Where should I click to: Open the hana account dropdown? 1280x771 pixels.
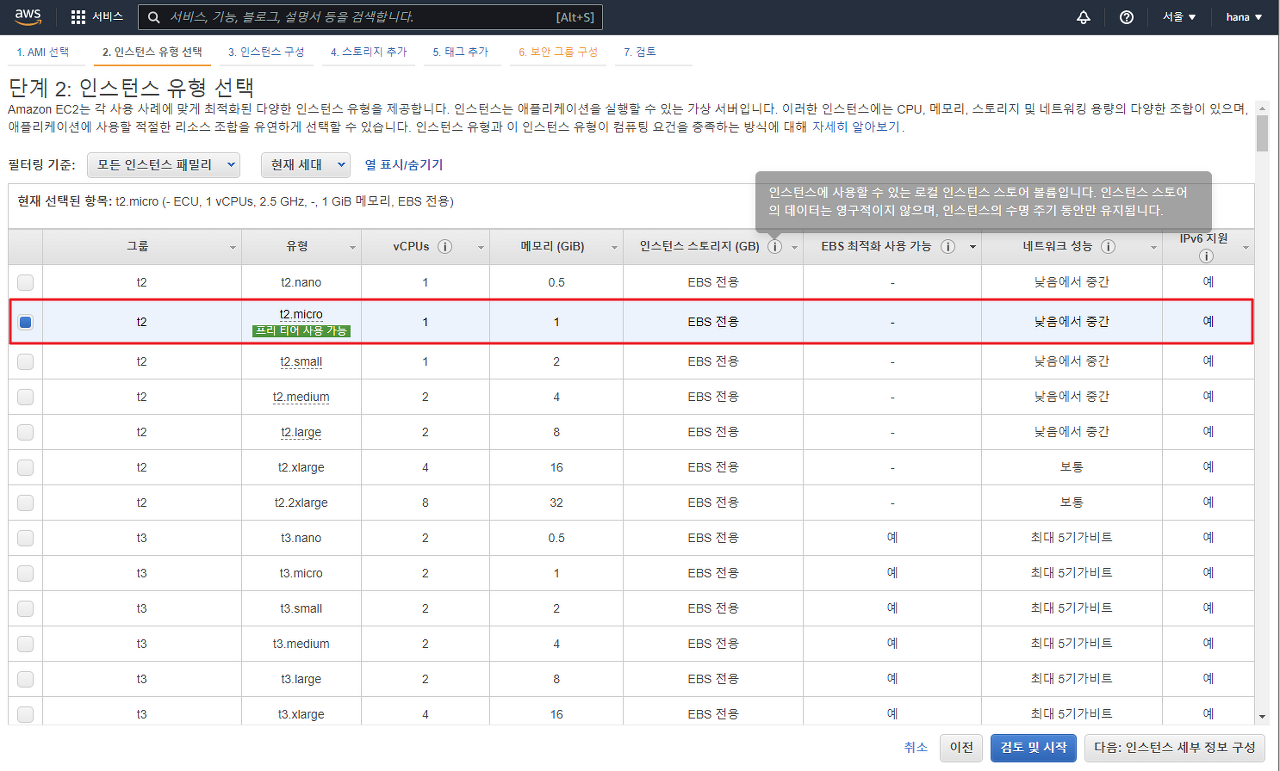point(1245,17)
